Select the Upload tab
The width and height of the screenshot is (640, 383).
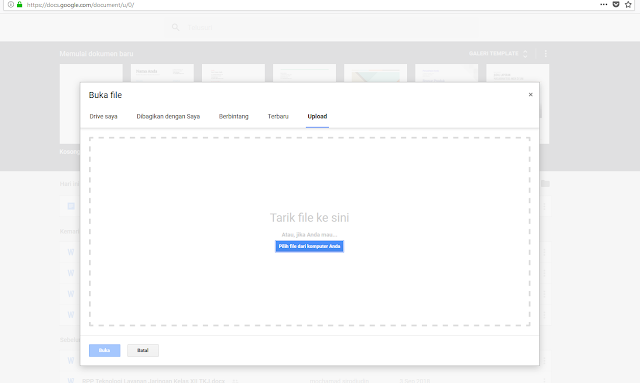(x=317, y=116)
